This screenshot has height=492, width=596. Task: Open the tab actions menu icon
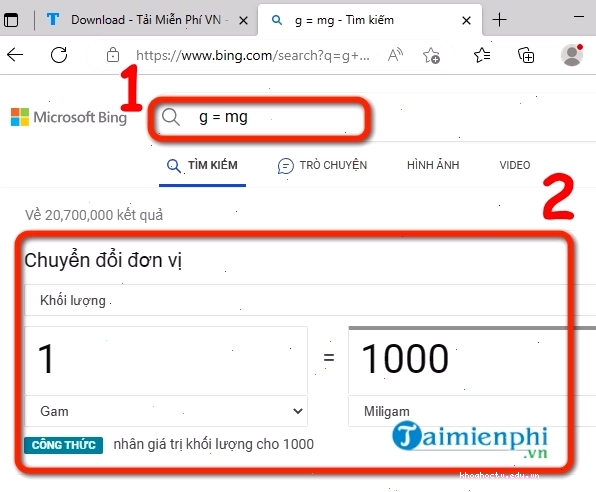pyautogui.click(x=11, y=20)
